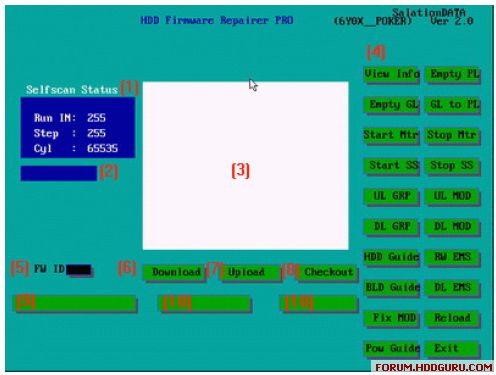Image resolution: width=496 pixels, height=375 pixels.
Task: Click the View Info button
Action: point(392,74)
